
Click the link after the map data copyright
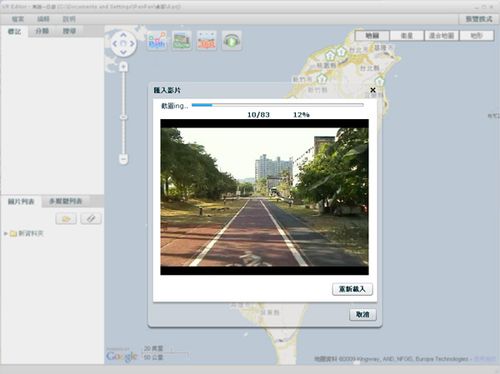484,359
